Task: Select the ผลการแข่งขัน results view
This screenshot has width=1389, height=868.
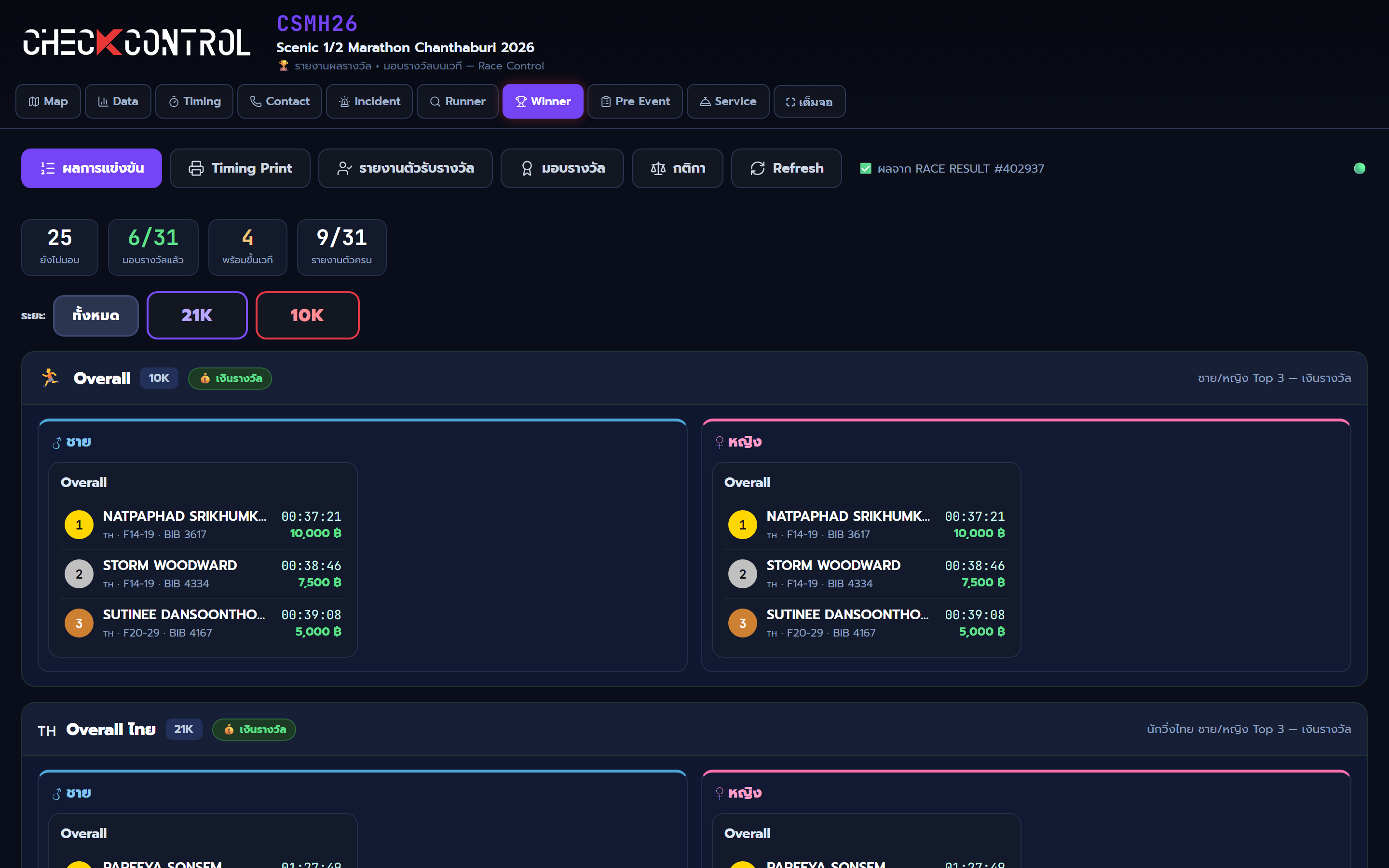Action: [x=91, y=168]
